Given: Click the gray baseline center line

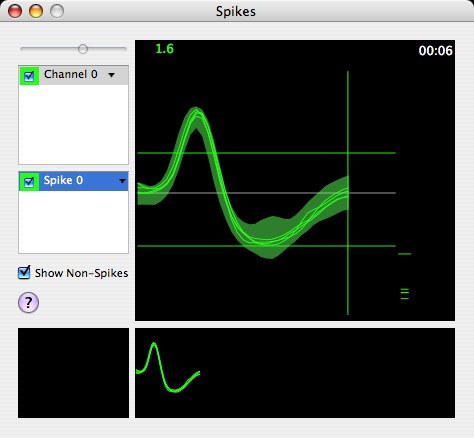Looking at the screenshot, I should click(x=266, y=193).
